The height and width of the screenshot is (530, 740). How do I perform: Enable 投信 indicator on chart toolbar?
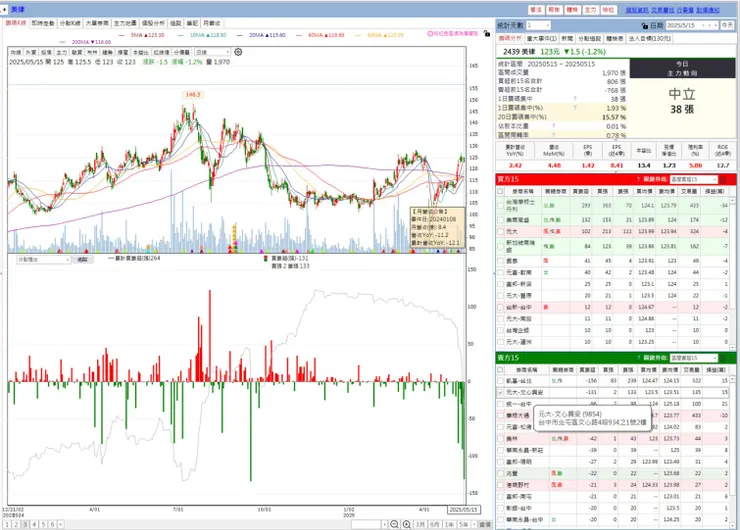click(46, 52)
